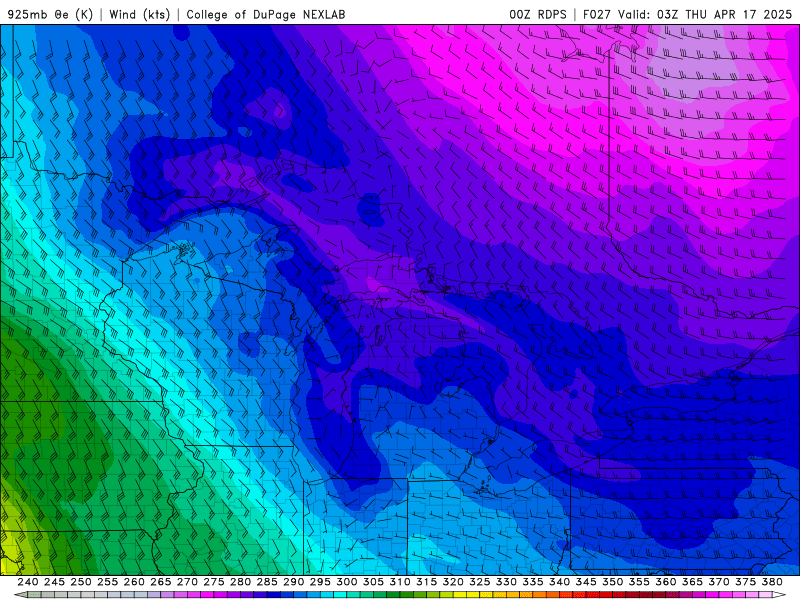Image resolution: width=800 pixels, height=600 pixels.
Task: Click the 375 legend value
Action: 745,582
